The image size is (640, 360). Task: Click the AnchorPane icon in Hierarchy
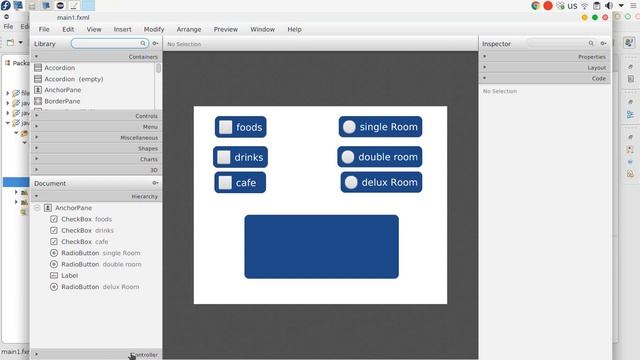(48, 208)
